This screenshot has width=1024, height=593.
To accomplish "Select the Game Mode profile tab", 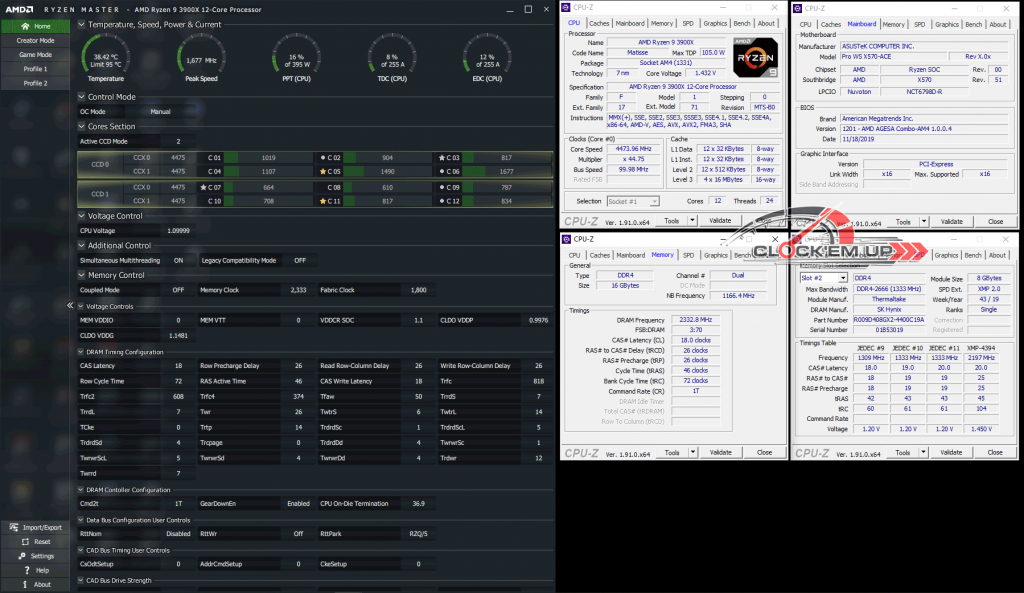I will tap(35, 55).
